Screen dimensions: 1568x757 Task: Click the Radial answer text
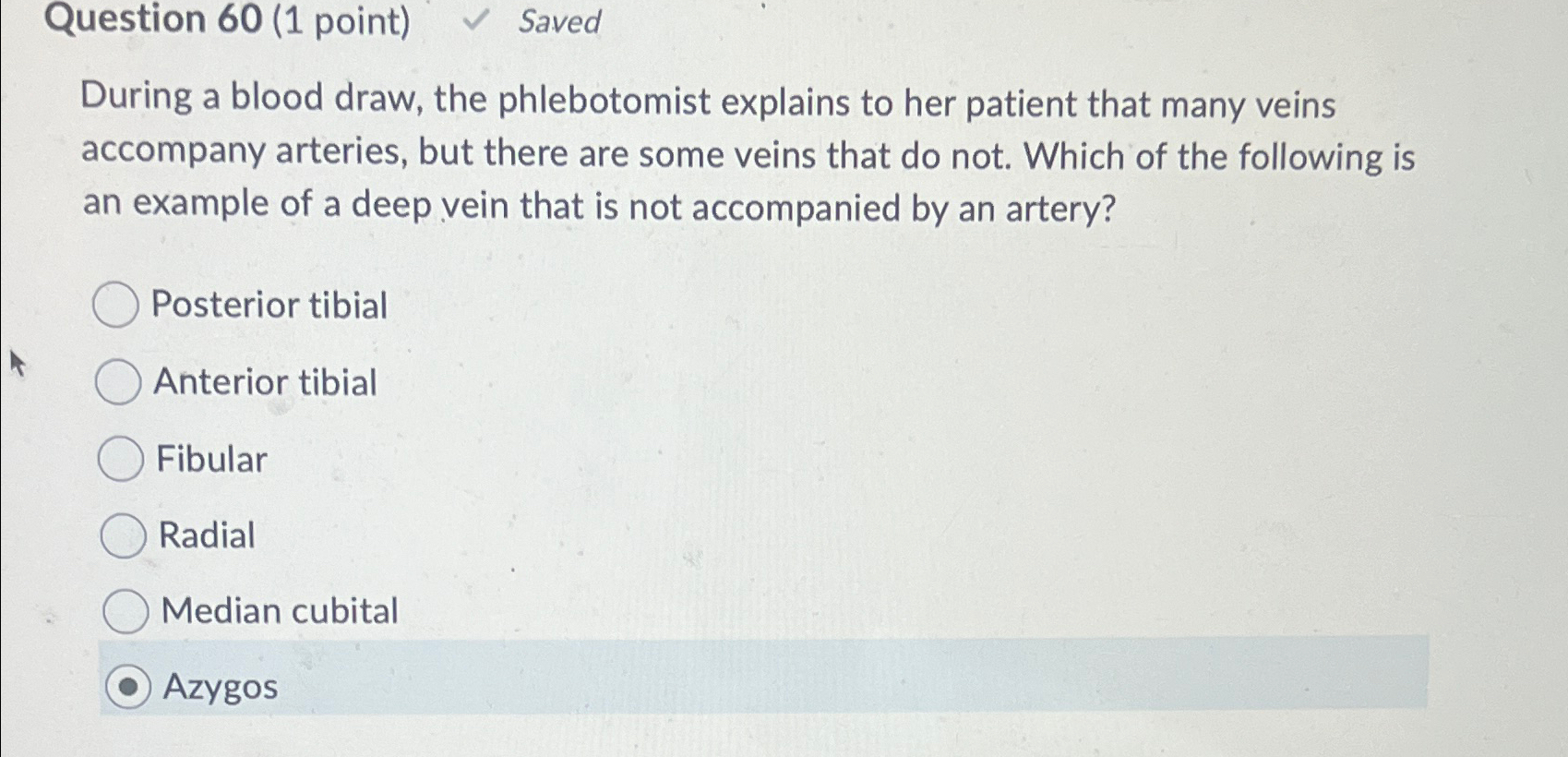click(x=207, y=535)
